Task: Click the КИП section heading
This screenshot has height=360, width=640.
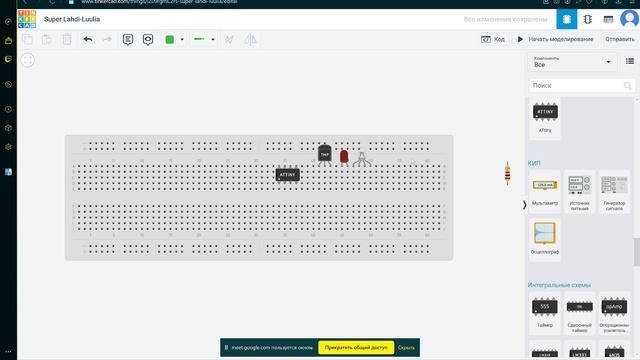Action: (x=534, y=163)
